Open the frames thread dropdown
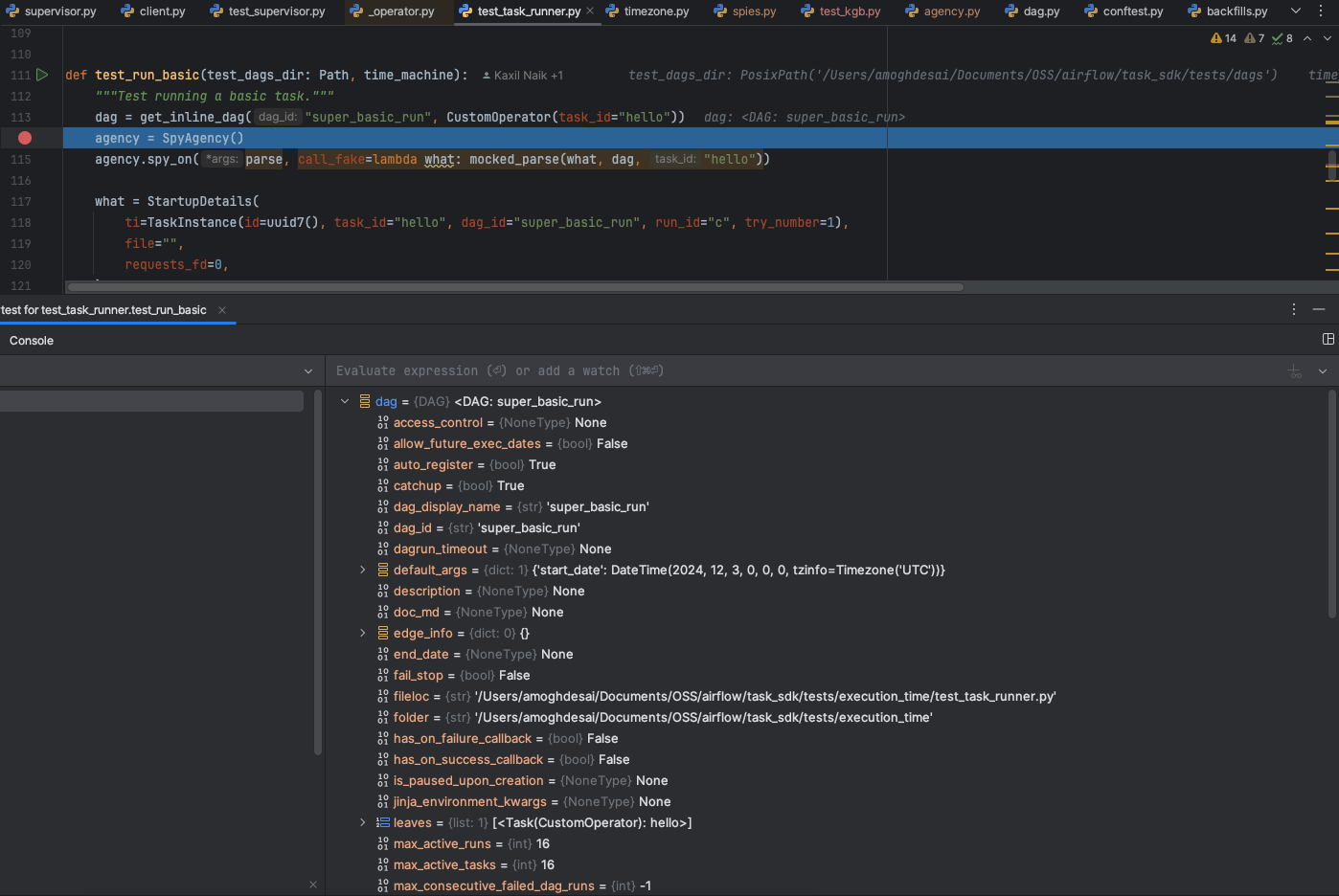Image resolution: width=1339 pixels, height=896 pixels. 308,371
